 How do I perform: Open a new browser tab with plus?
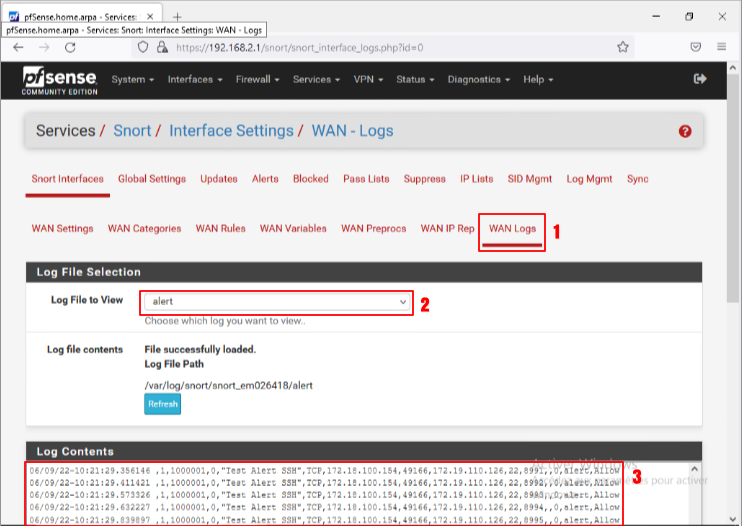click(177, 16)
